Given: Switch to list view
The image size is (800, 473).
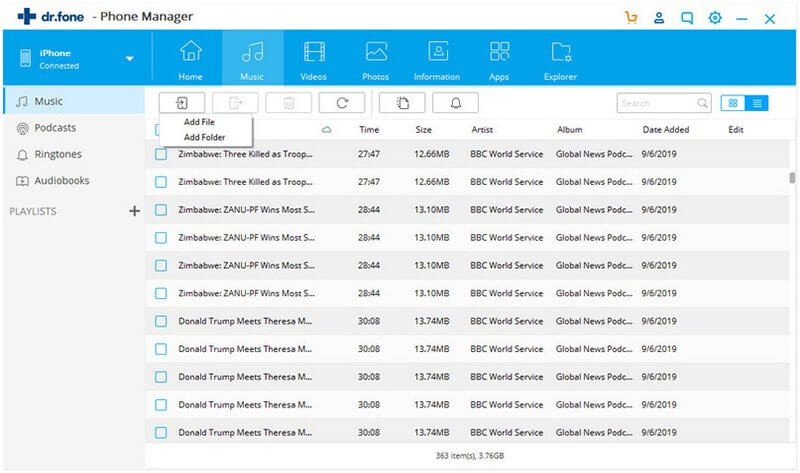Looking at the screenshot, I should 757,103.
